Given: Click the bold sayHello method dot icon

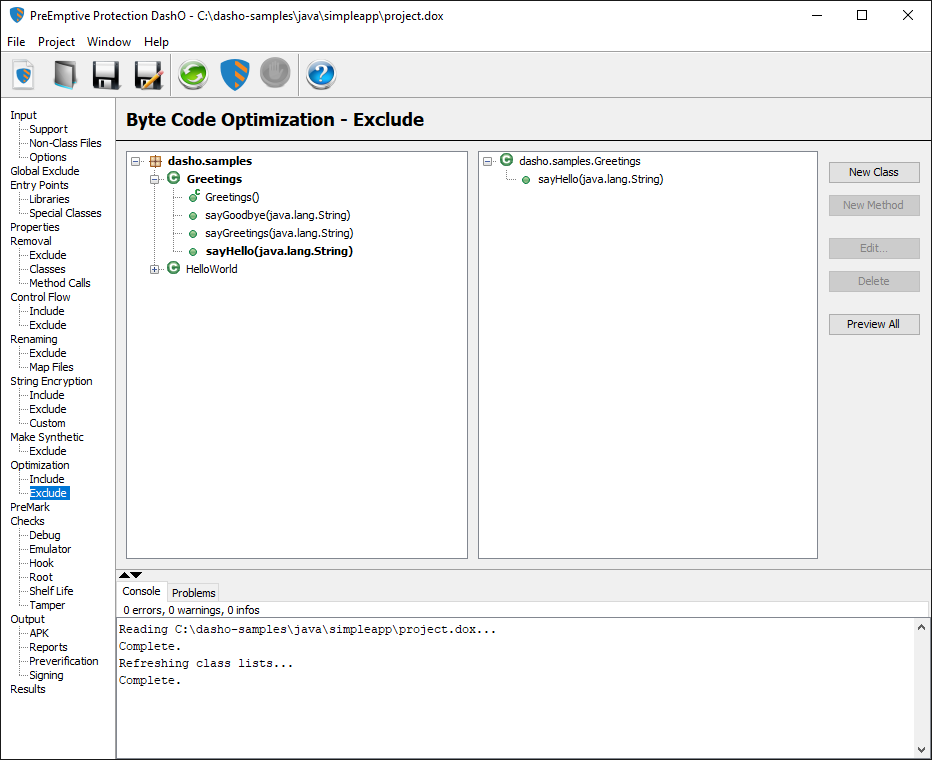Looking at the screenshot, I should coord(193,252).
